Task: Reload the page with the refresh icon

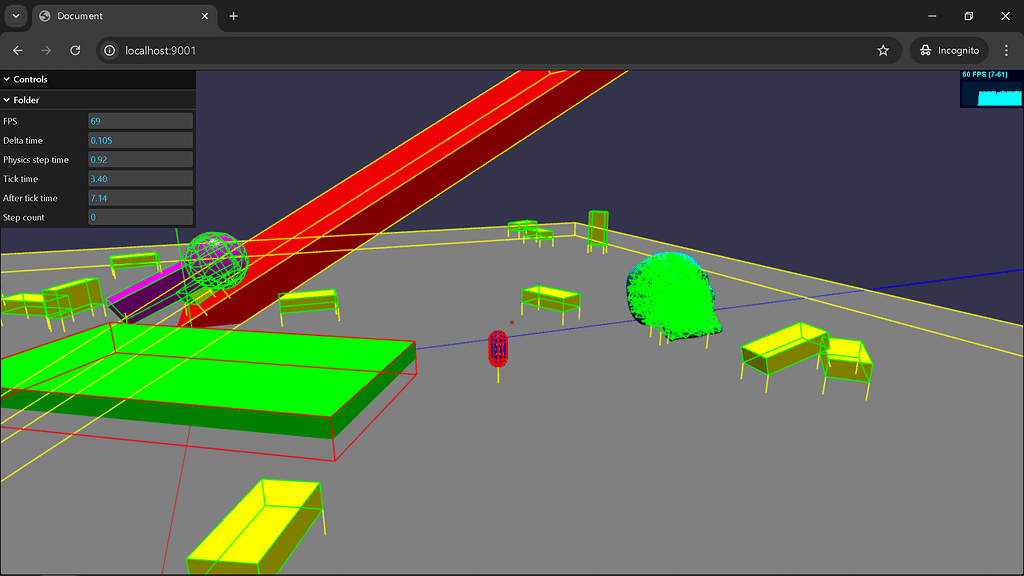Action: pos(75,50)
